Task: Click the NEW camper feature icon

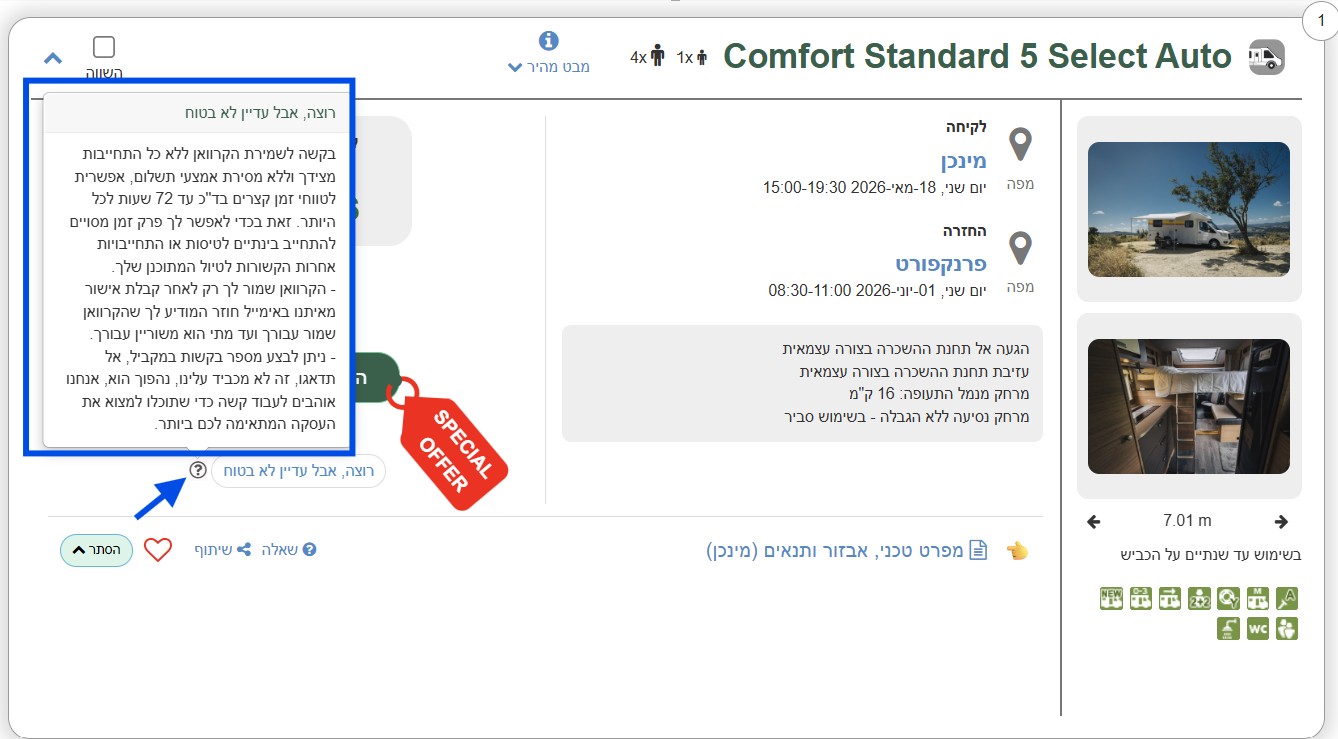Action: point(1111,598)
